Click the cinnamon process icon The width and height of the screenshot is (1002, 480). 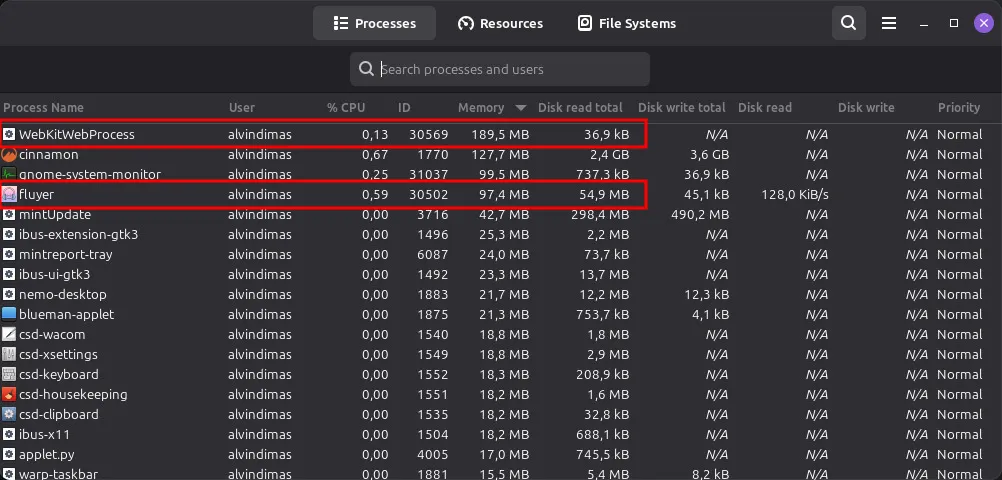pos(9,155)
